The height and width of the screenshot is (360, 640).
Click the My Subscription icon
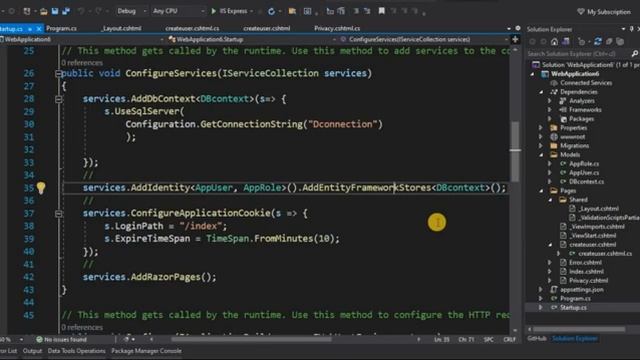581,12
